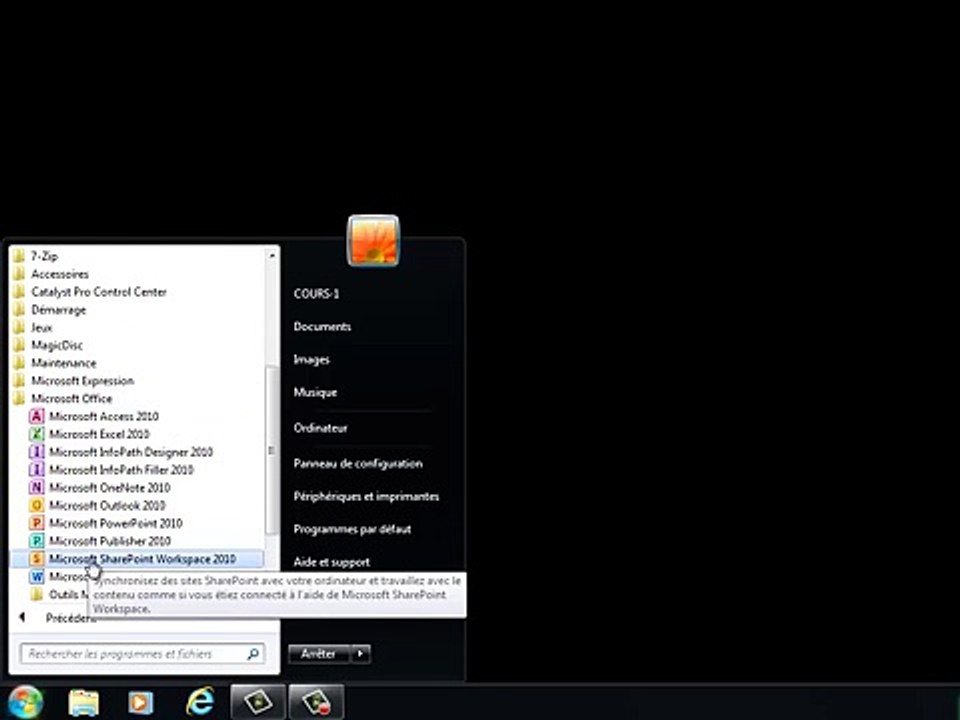Expand the Accessoires folder
Viewport: 960px width, 720px height.
pos(51,274)
